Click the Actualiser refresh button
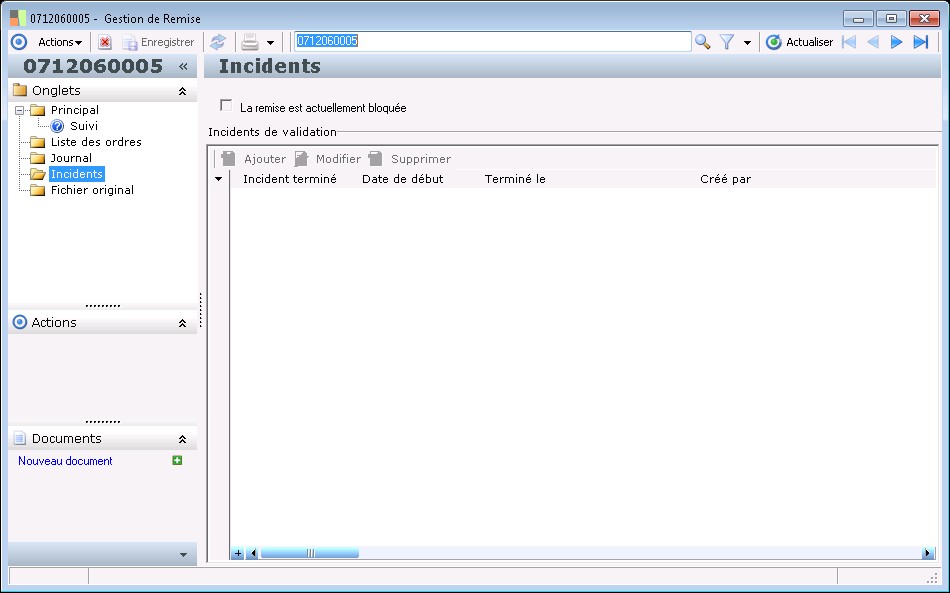Viewport: 950px width, 593px height. click(800, 42)
